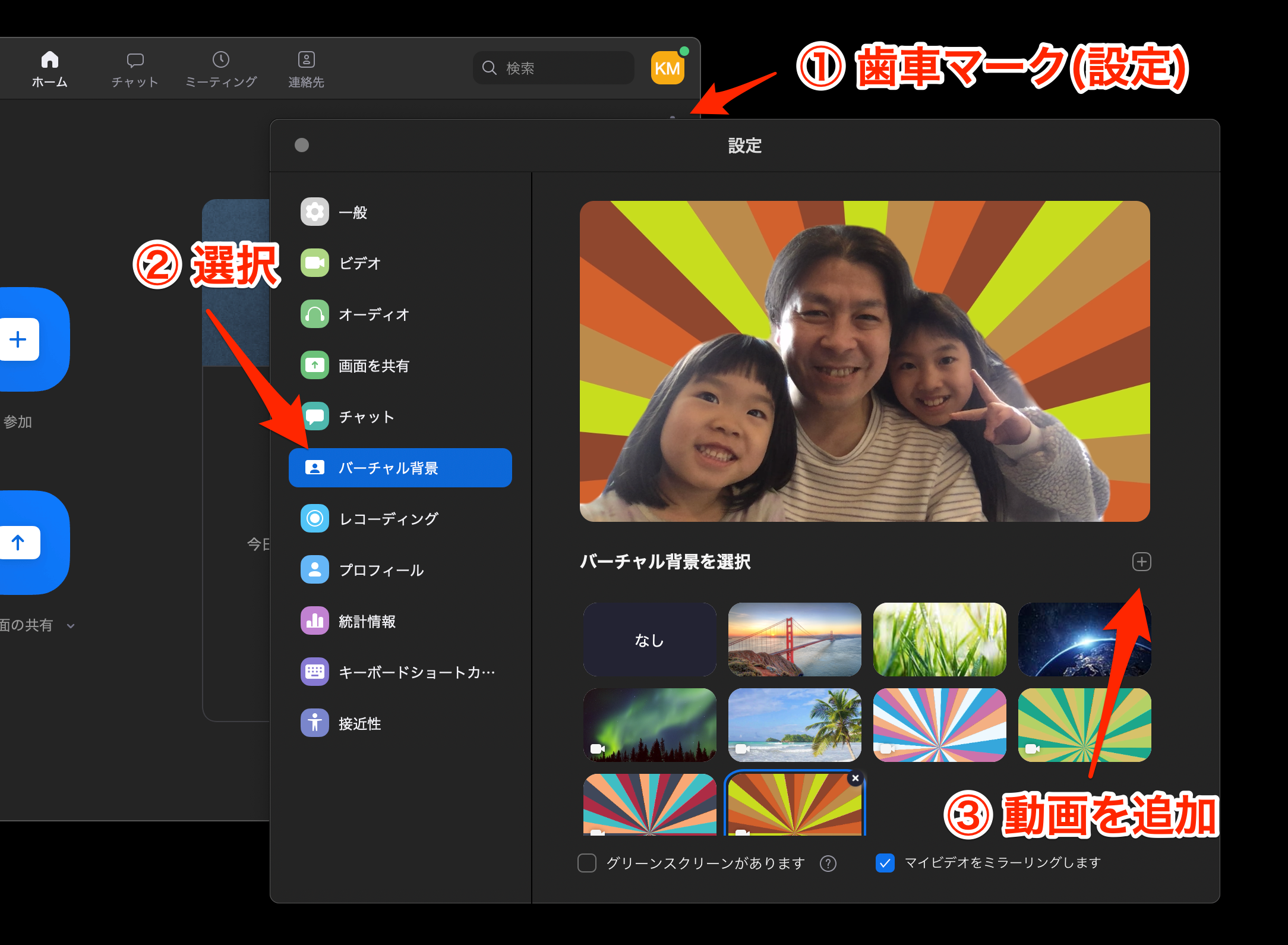
Task: Switch to チャット tab in Zoom top bar
Action: point(135,70)
